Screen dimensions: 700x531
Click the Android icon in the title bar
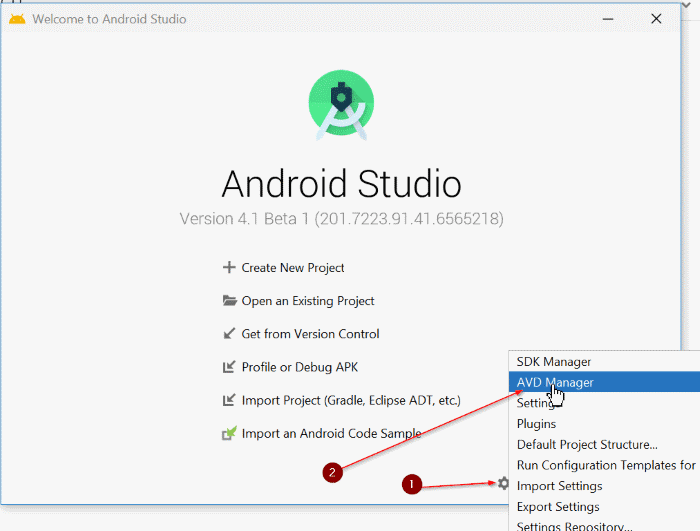pyautogui.click(x=17, y=19)
